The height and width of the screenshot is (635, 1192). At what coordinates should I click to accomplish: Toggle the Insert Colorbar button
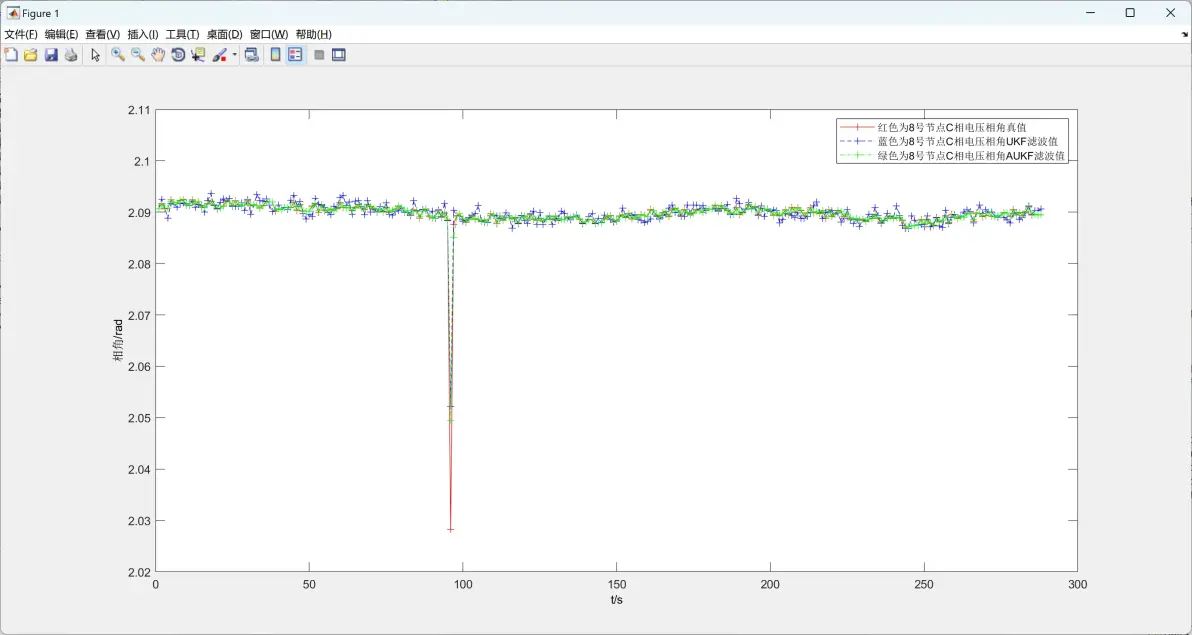pos(275,55)
